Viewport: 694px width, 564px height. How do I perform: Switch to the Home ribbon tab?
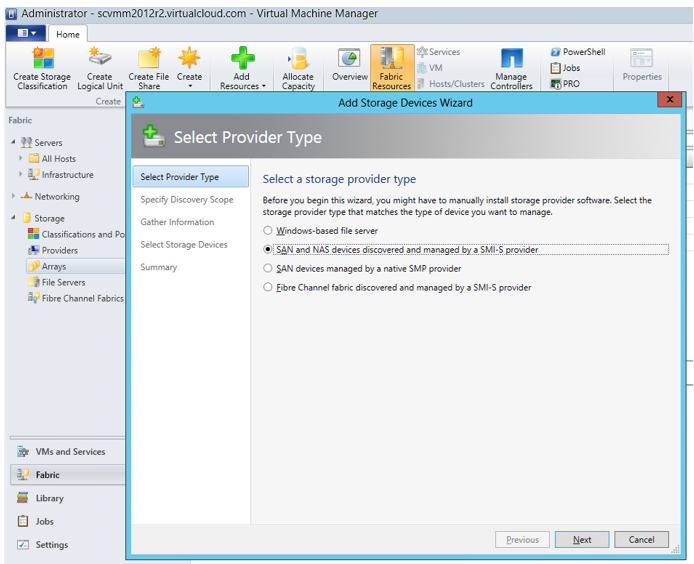68,34
